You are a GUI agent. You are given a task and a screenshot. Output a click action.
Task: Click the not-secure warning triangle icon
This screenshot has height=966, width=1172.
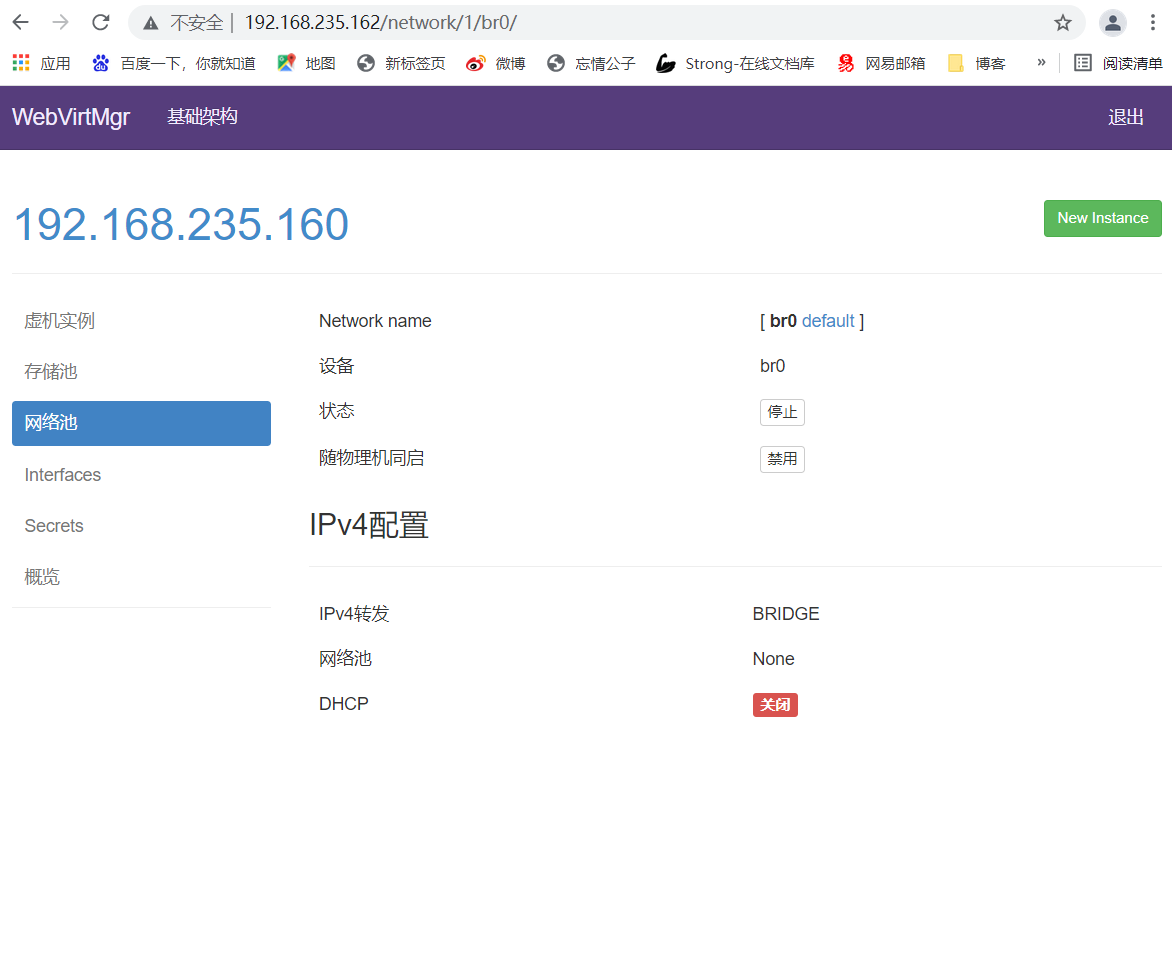(151, 23)
